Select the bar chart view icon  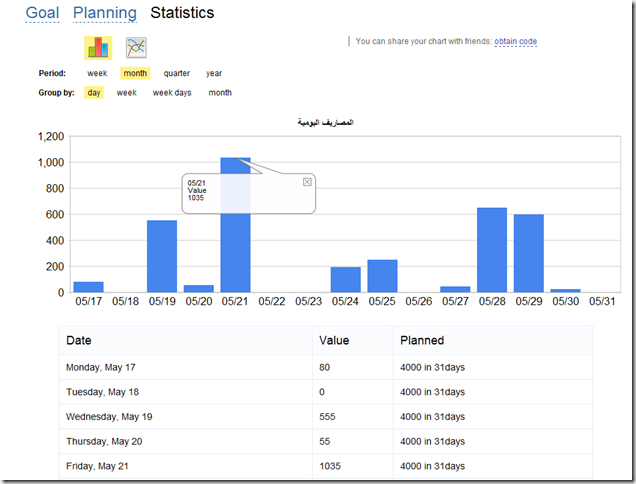98,47
